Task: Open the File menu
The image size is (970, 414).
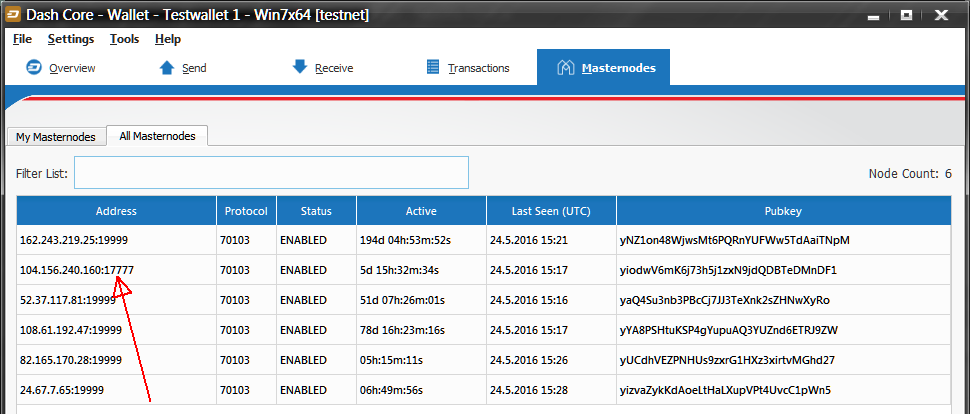Action: click(22, 39)
